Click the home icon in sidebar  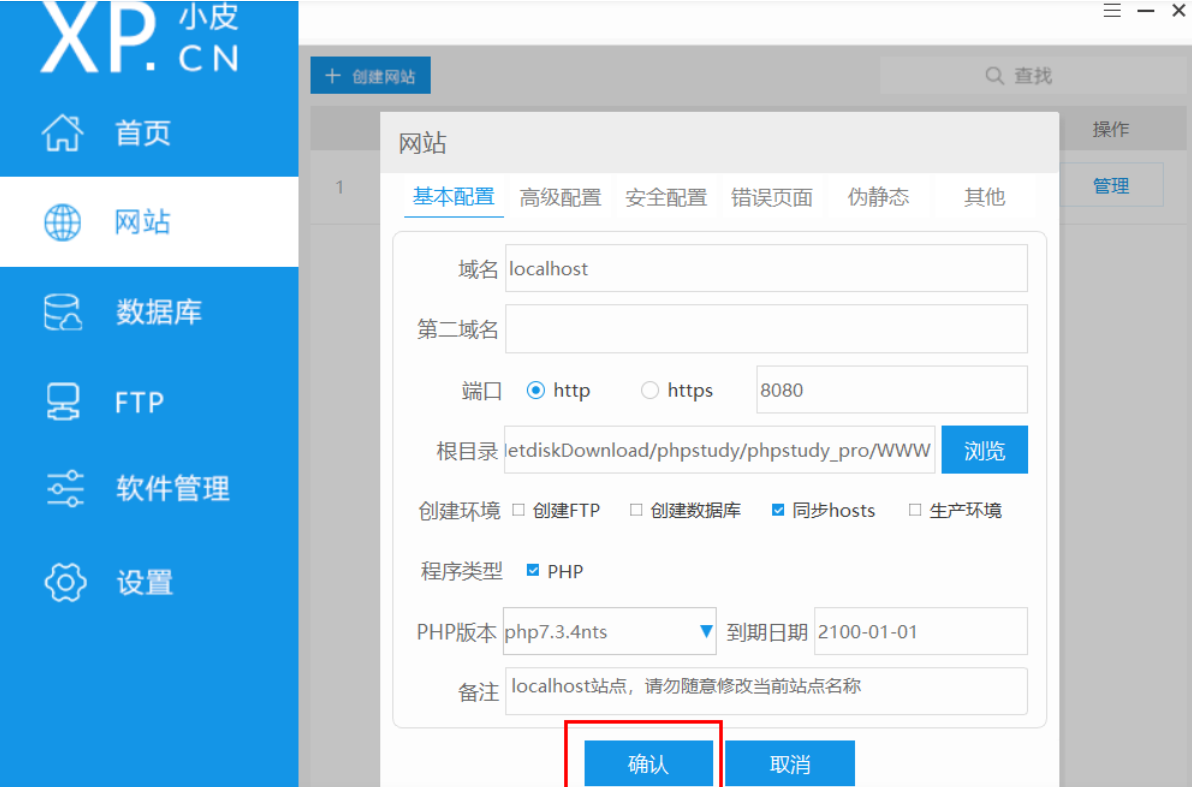[x=62, y=133]
